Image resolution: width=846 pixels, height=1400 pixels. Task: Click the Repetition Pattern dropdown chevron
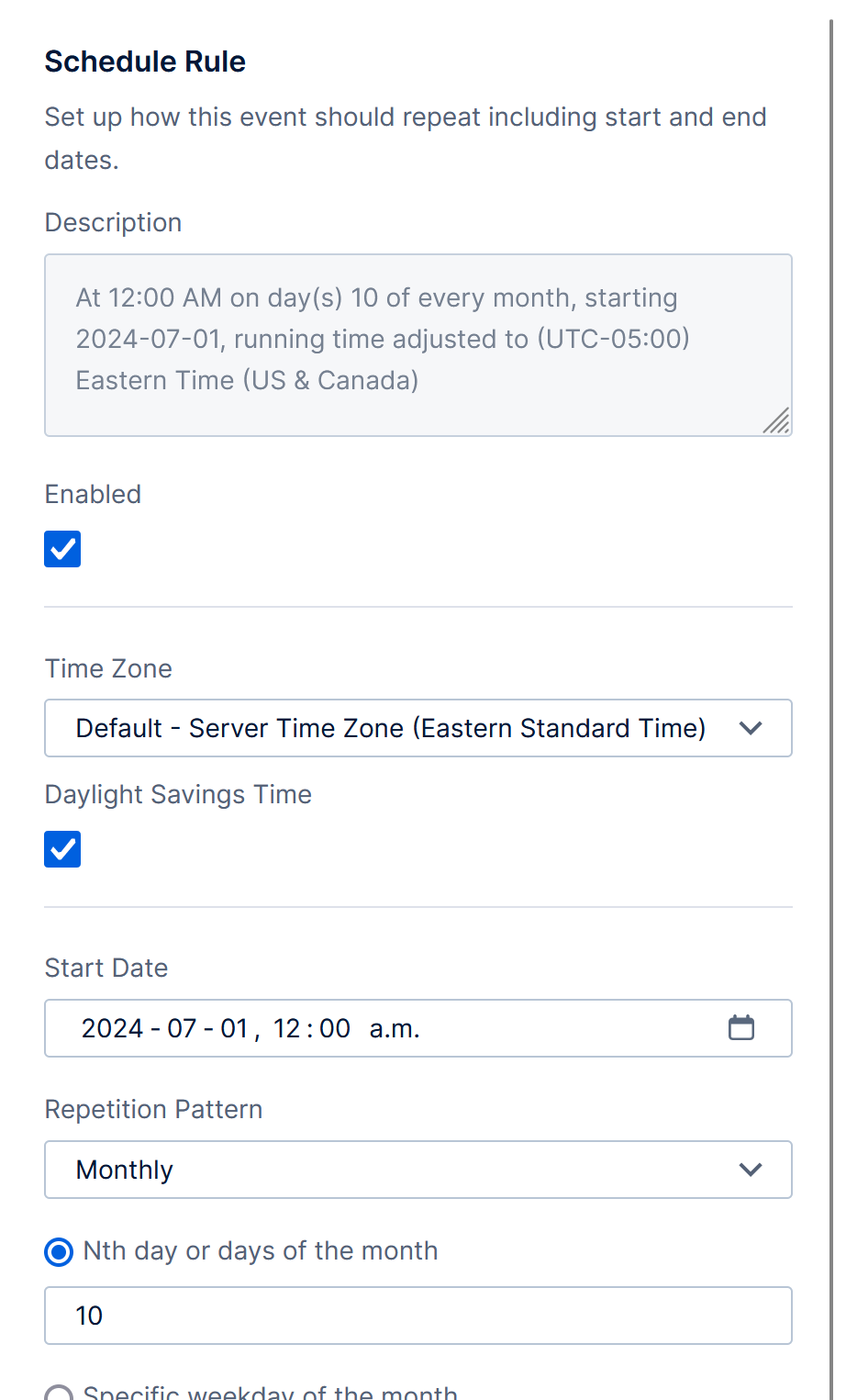750,1170
